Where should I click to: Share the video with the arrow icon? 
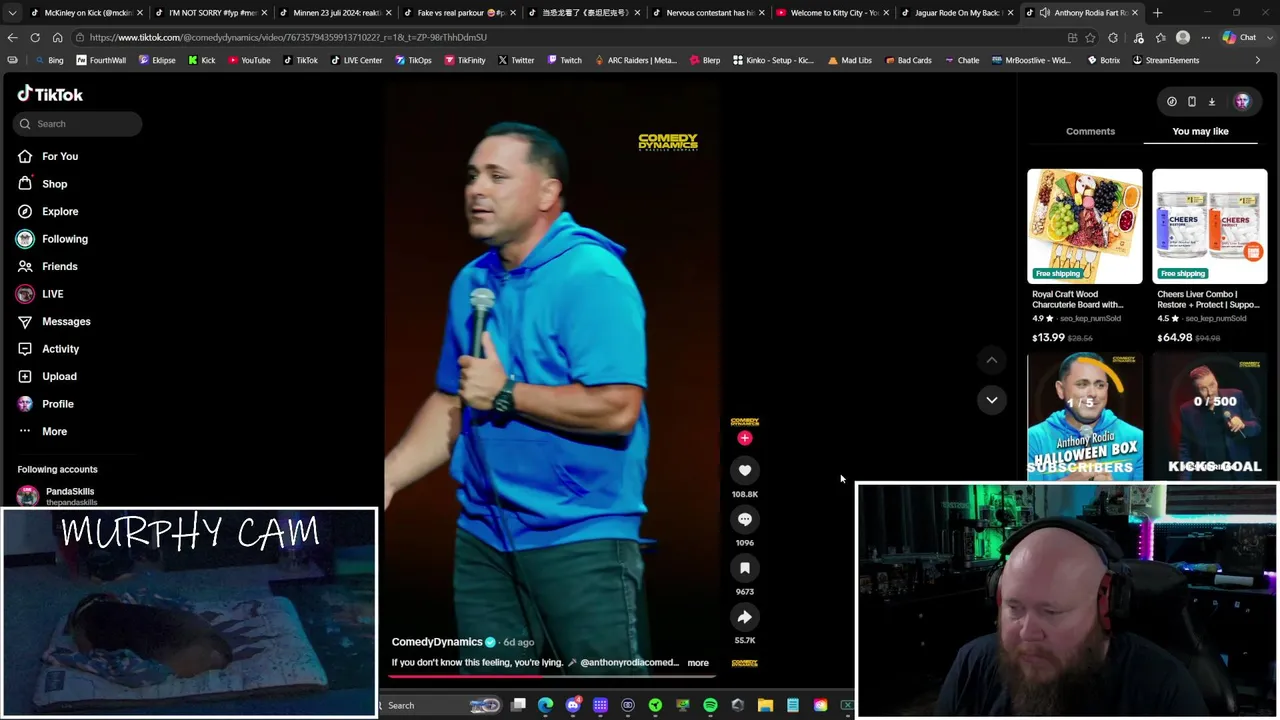pos(745,617)
